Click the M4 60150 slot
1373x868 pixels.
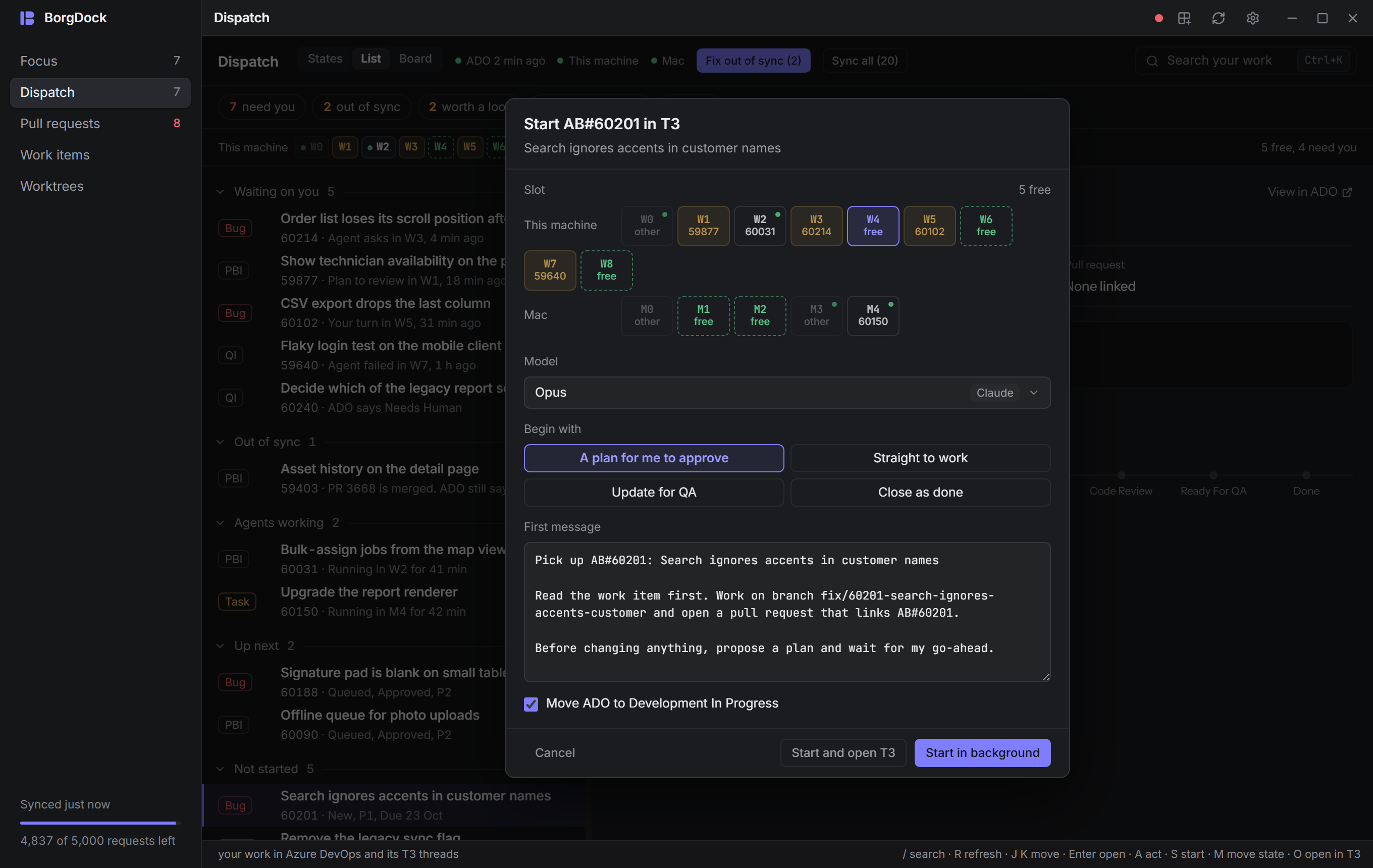click(x=872, y=315)
